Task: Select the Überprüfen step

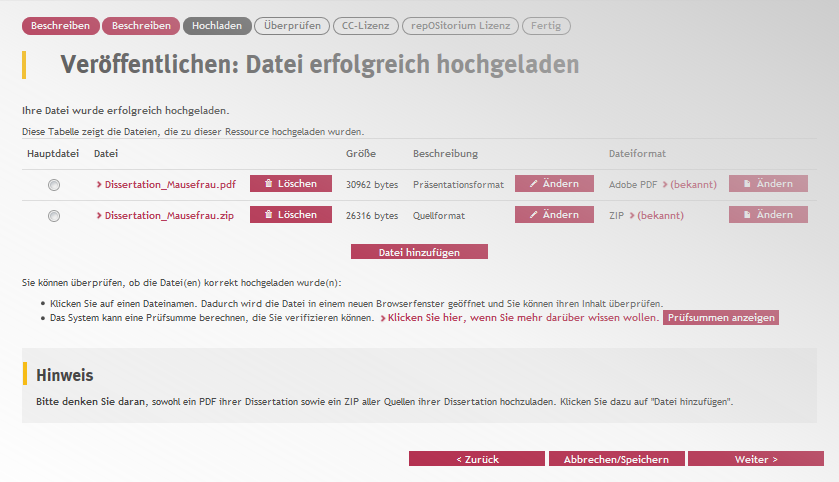Action: pos(292,26)
